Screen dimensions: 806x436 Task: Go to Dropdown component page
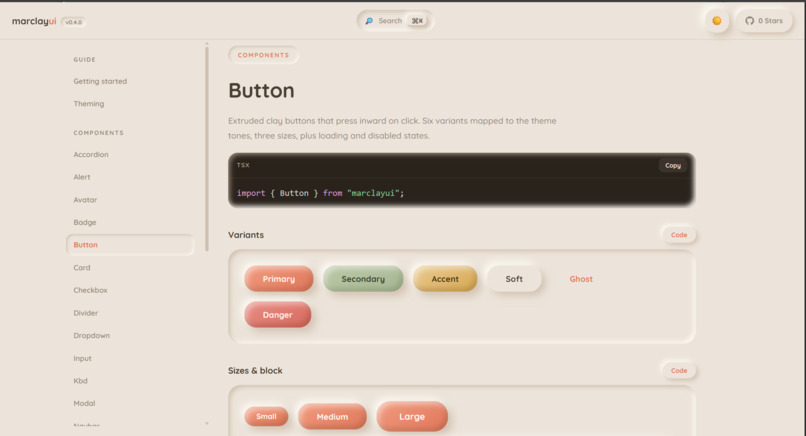[91, 335]
